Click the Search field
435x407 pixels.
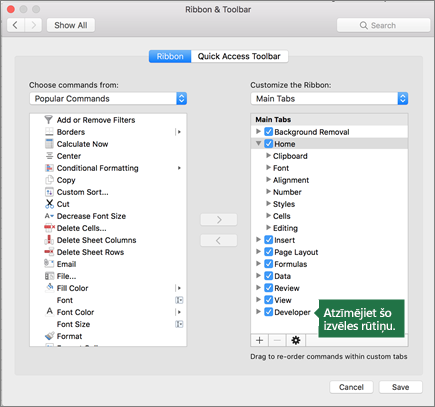[383, 25]
